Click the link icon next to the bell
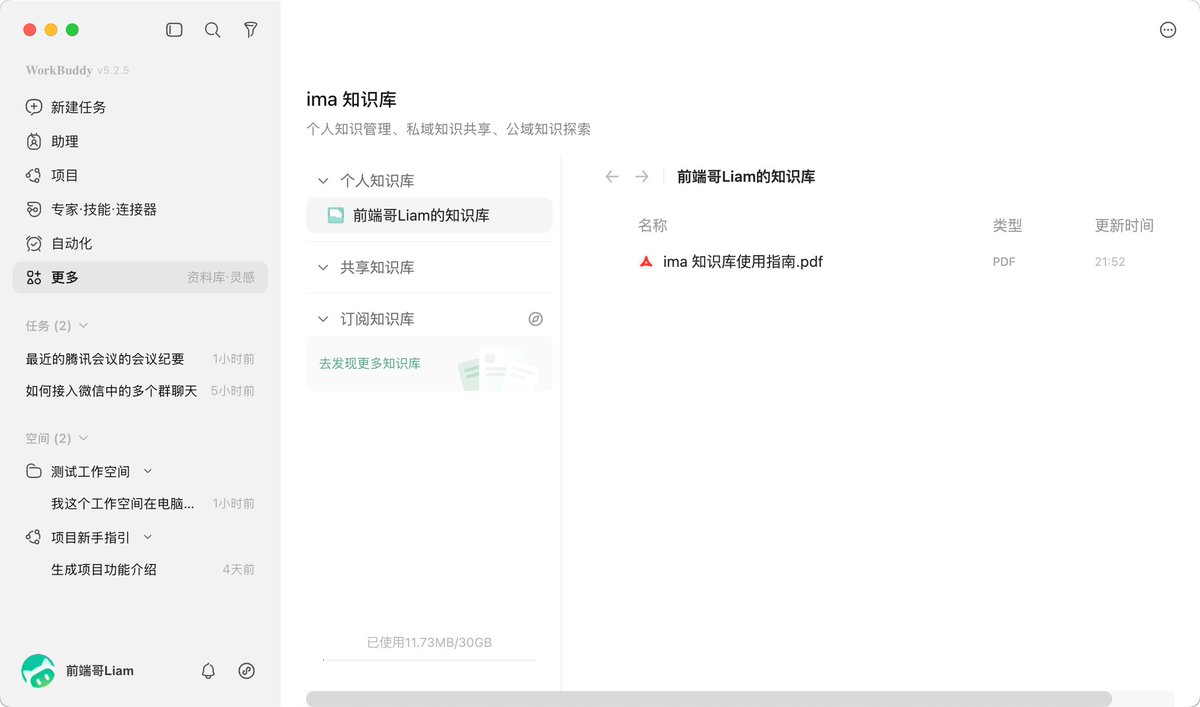The height and width of the screenshot is (707, 1200). tap(247, 671)
